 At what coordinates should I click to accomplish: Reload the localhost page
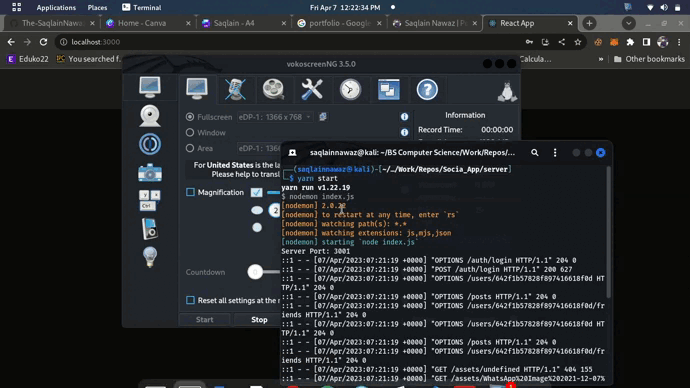click(43, 42)
